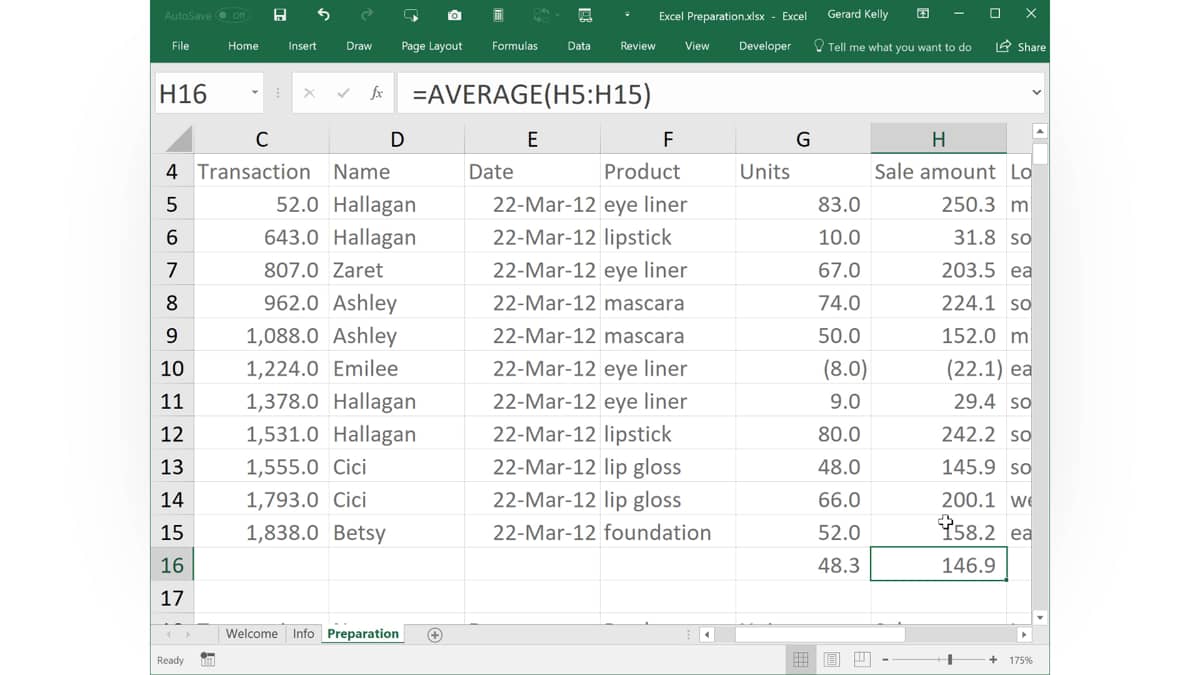Click the Redo arrow icon

click(366, 15)
